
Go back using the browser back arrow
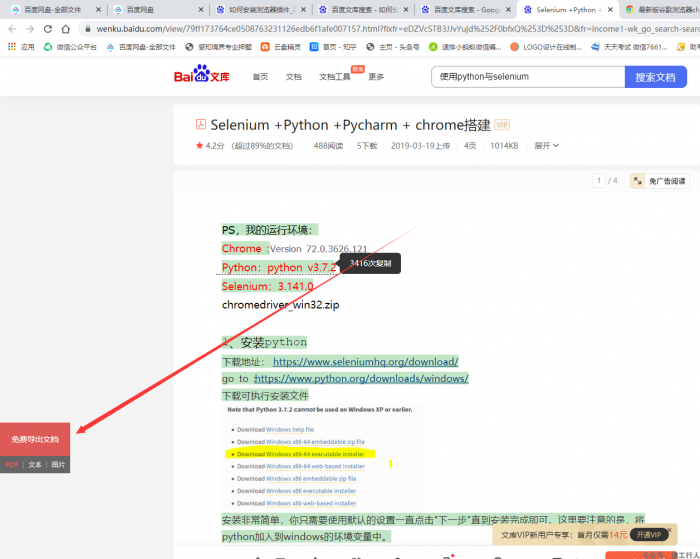12,29
